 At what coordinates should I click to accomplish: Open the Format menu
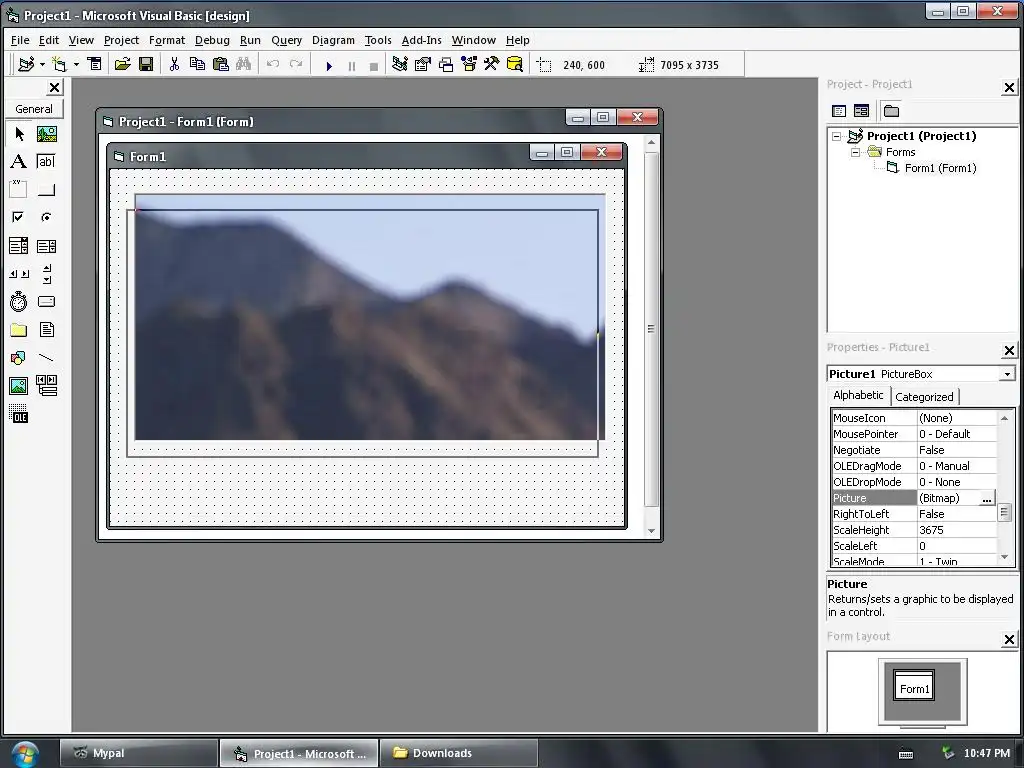(x=167, y=40)
